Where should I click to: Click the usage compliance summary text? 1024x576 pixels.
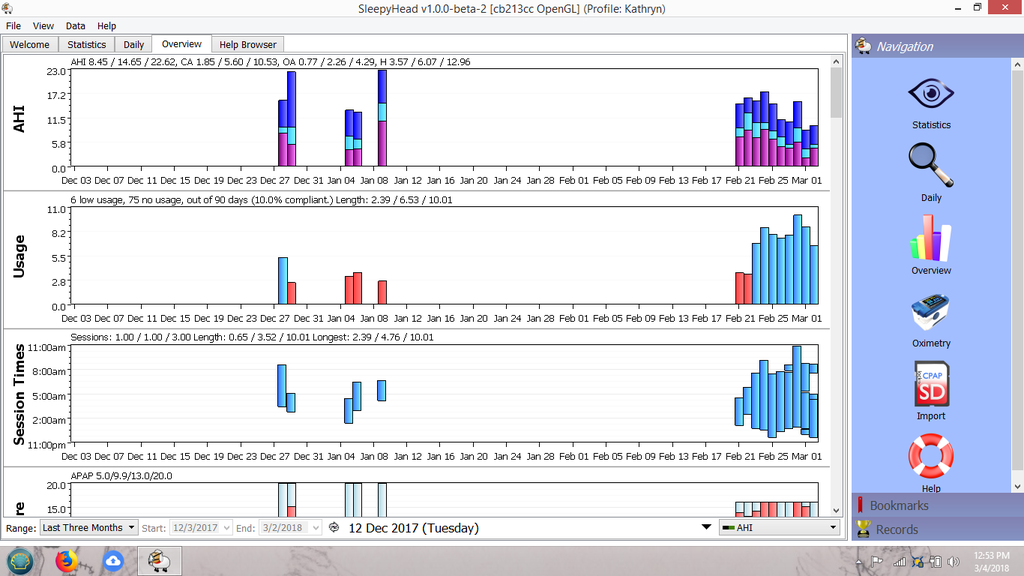(x=261, y=200)
